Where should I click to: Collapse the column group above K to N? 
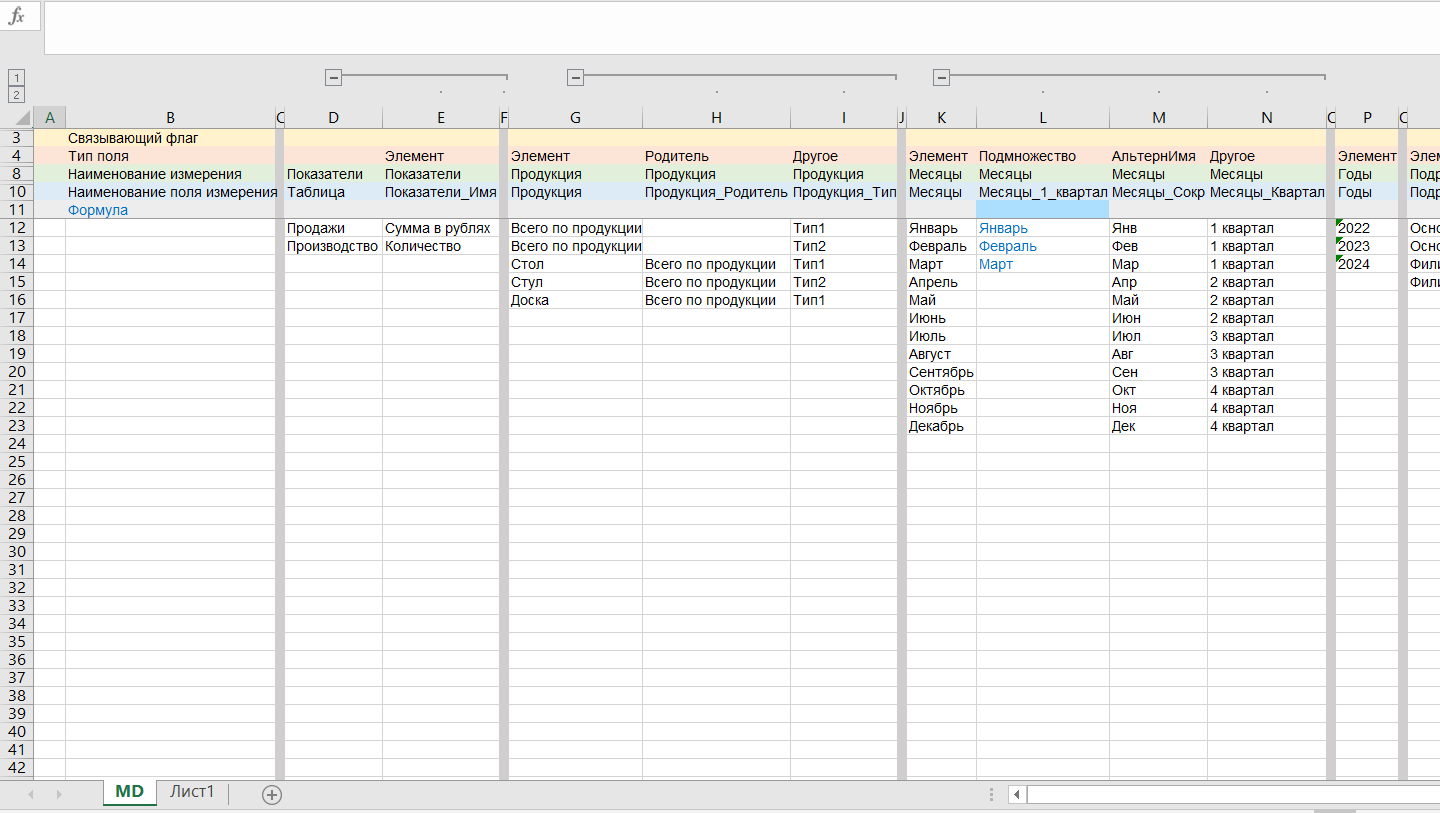click(x=941, y=77)
